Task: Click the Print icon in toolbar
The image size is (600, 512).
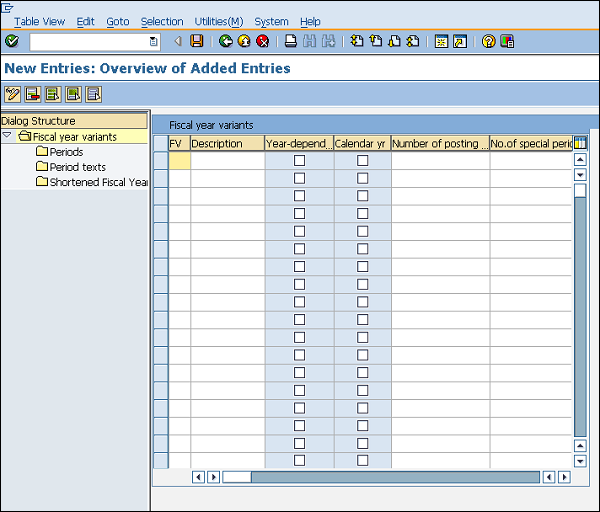Action: [291, 41]
